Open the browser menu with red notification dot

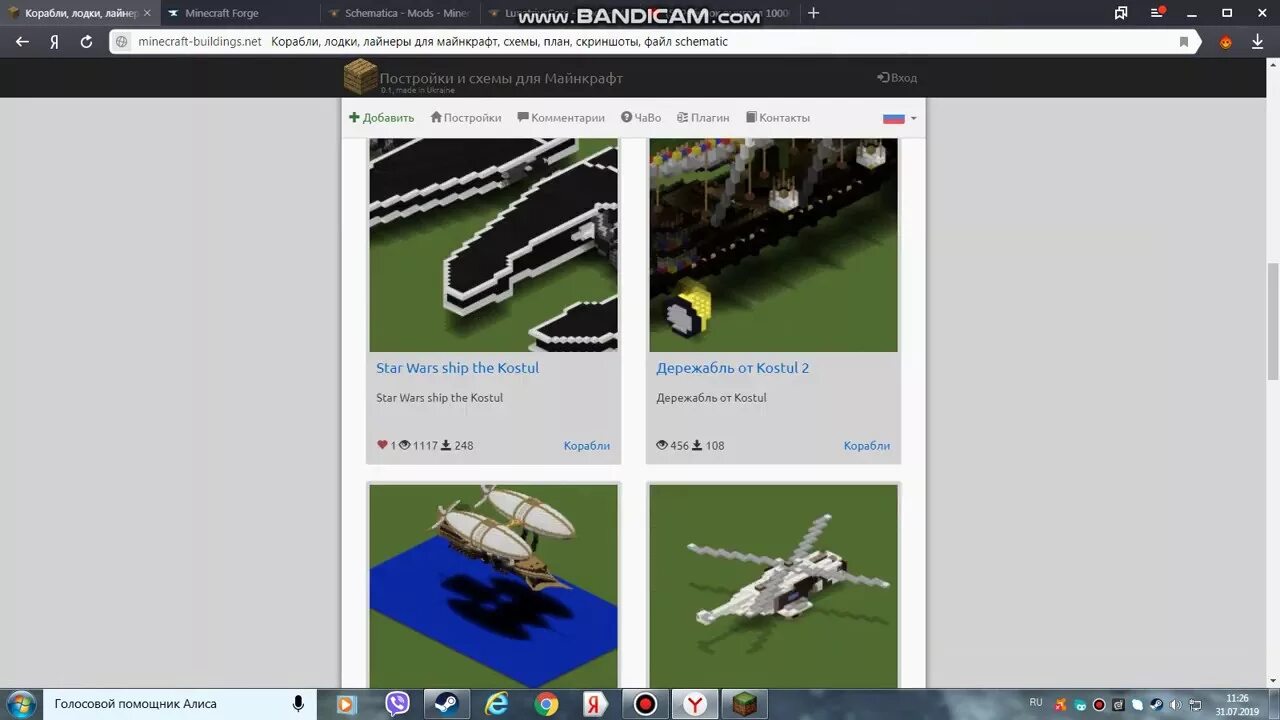[x=1158, y=13]
